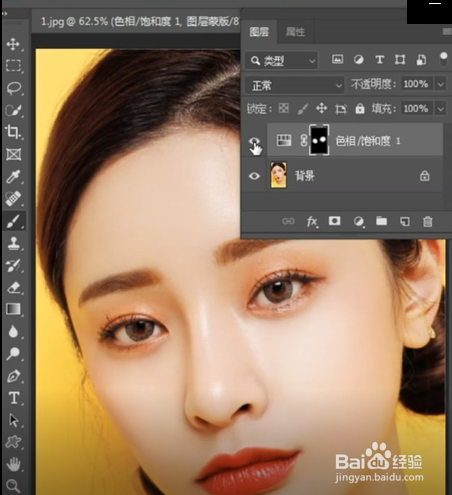Add a layer mask

335,221
